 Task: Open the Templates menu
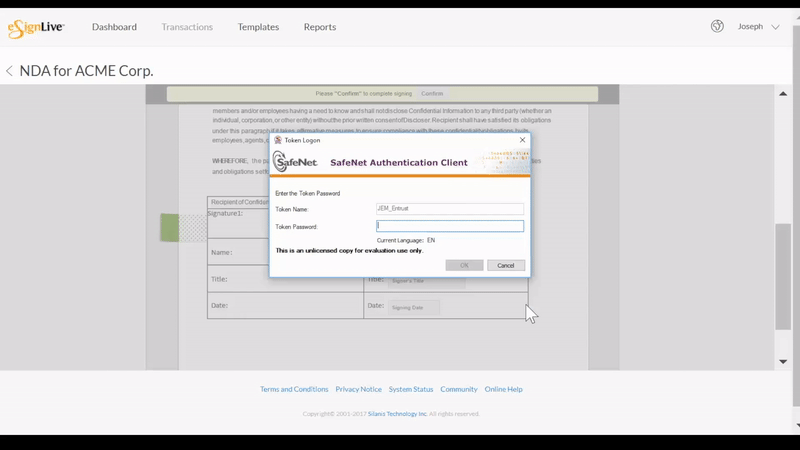(258, 27)
